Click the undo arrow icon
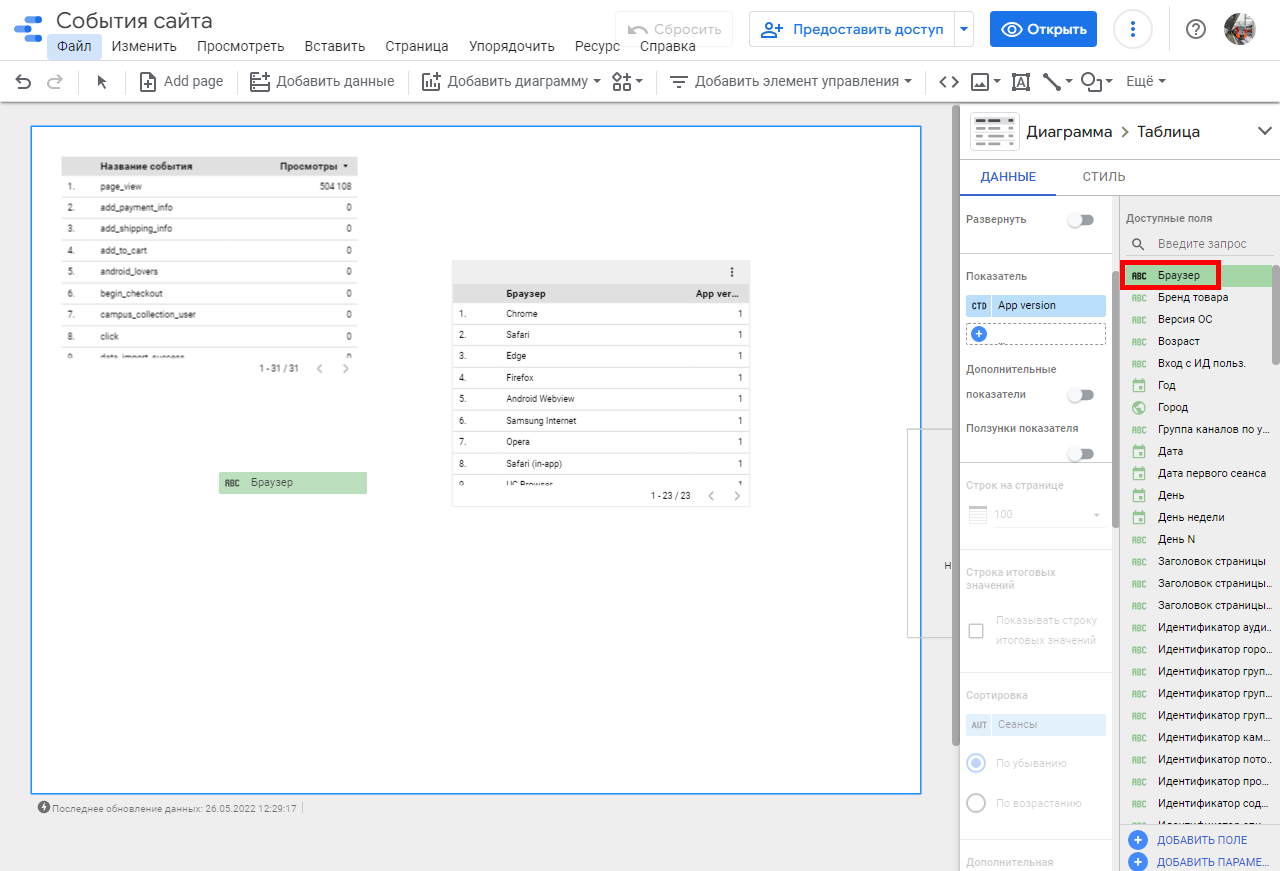Image resolution: width=1280 pixels, height=871 pixels. coord(23,82)
